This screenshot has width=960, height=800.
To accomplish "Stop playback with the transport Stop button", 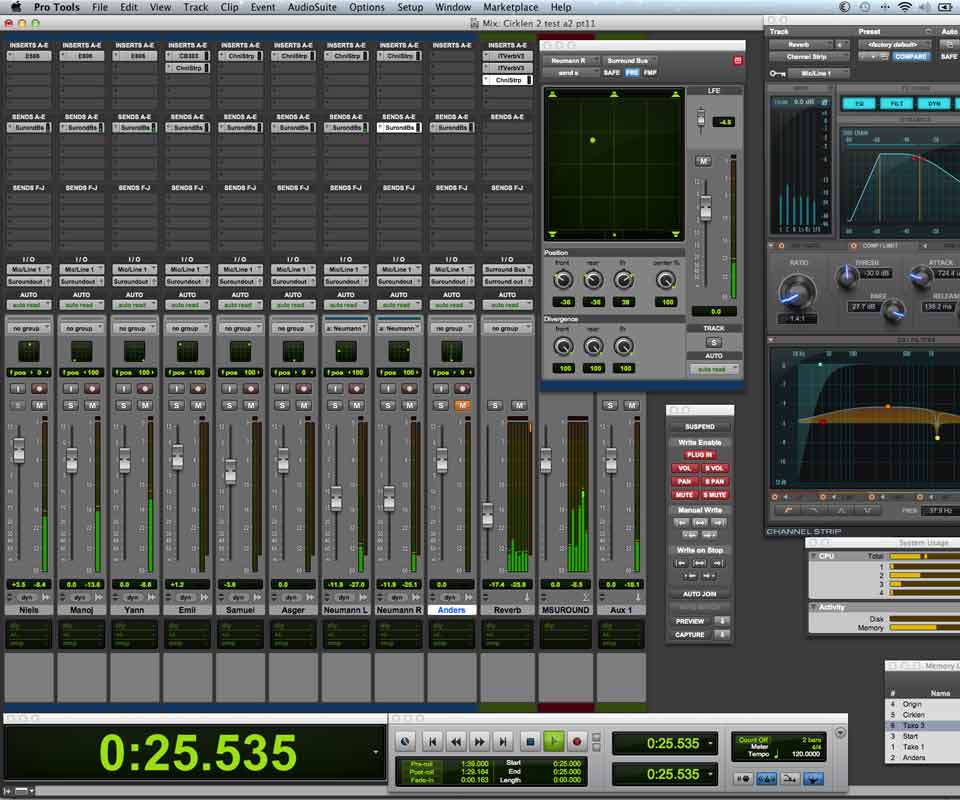I will click(530, 742).
